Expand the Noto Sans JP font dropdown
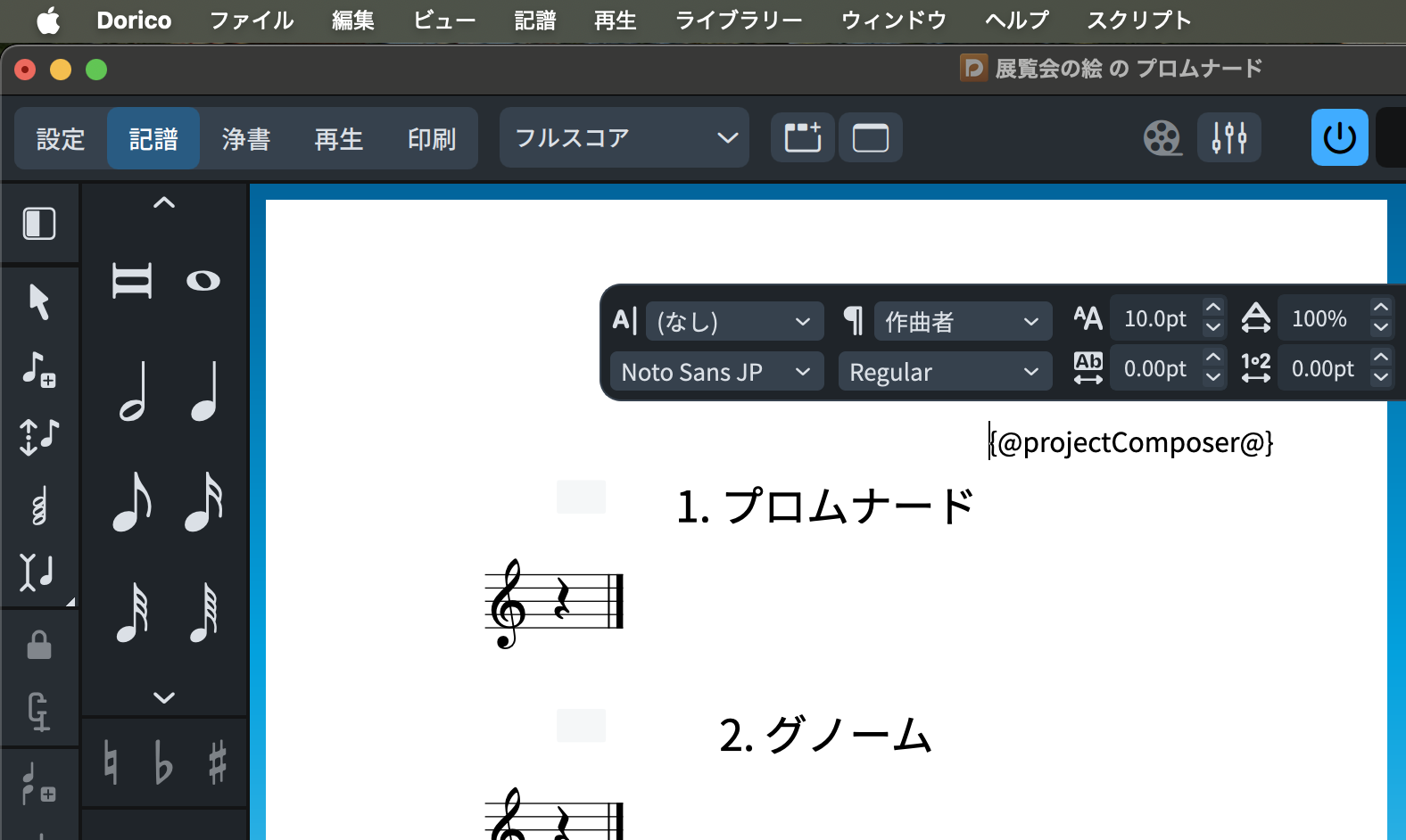The image size is (1406, 840). tap(715, 372)
